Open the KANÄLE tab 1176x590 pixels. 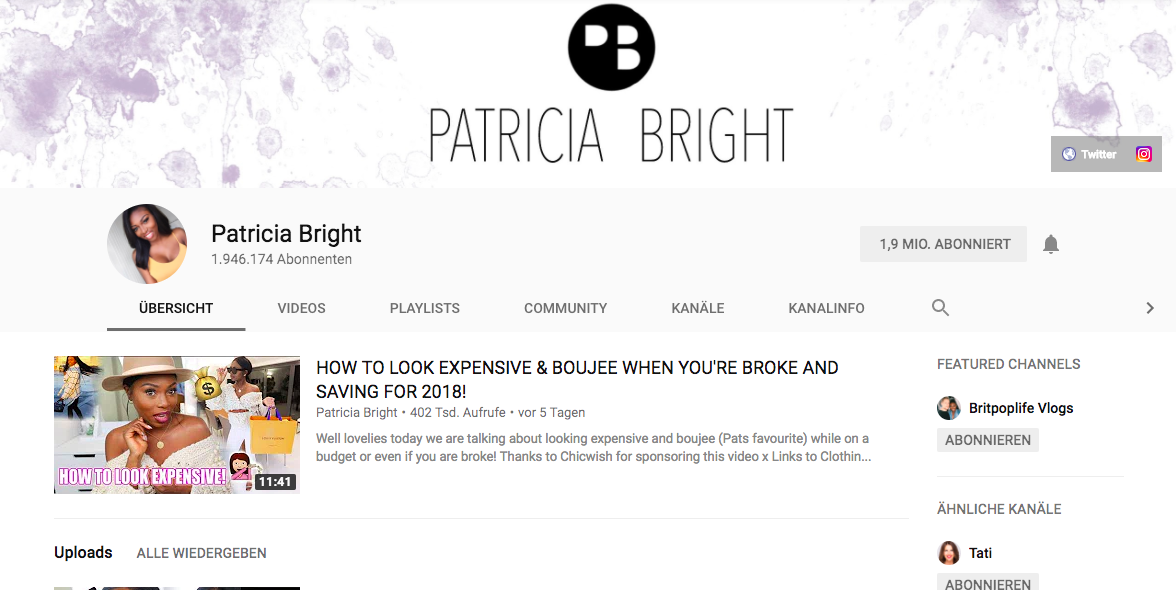[x=698, y=308]
